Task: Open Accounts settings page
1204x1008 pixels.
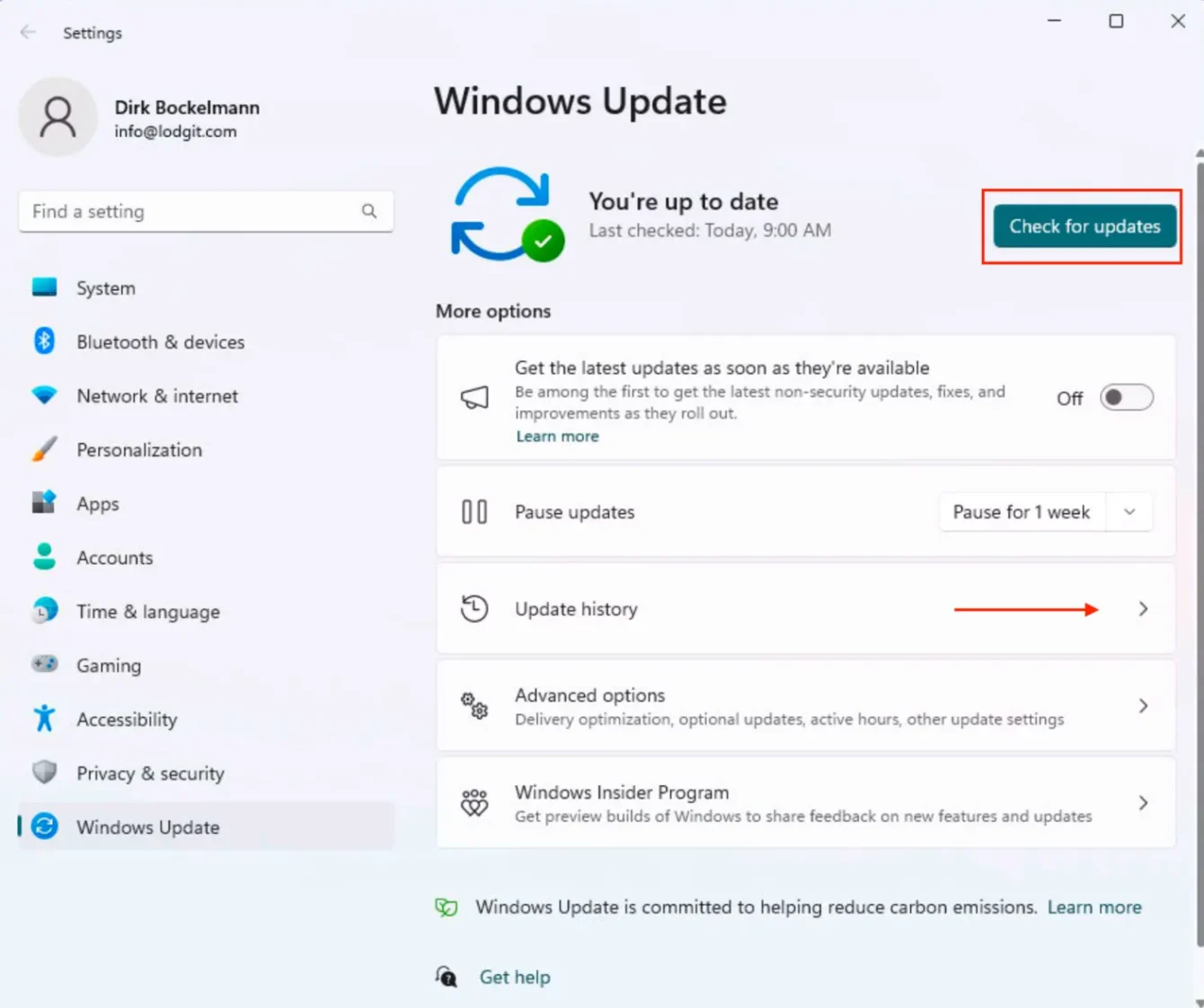Action: click(206, 557)
